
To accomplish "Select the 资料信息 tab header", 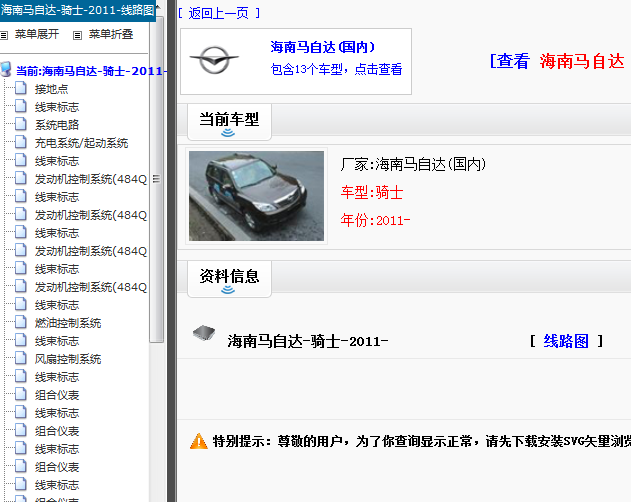I will pyautogui.click(x=229, y=279).
